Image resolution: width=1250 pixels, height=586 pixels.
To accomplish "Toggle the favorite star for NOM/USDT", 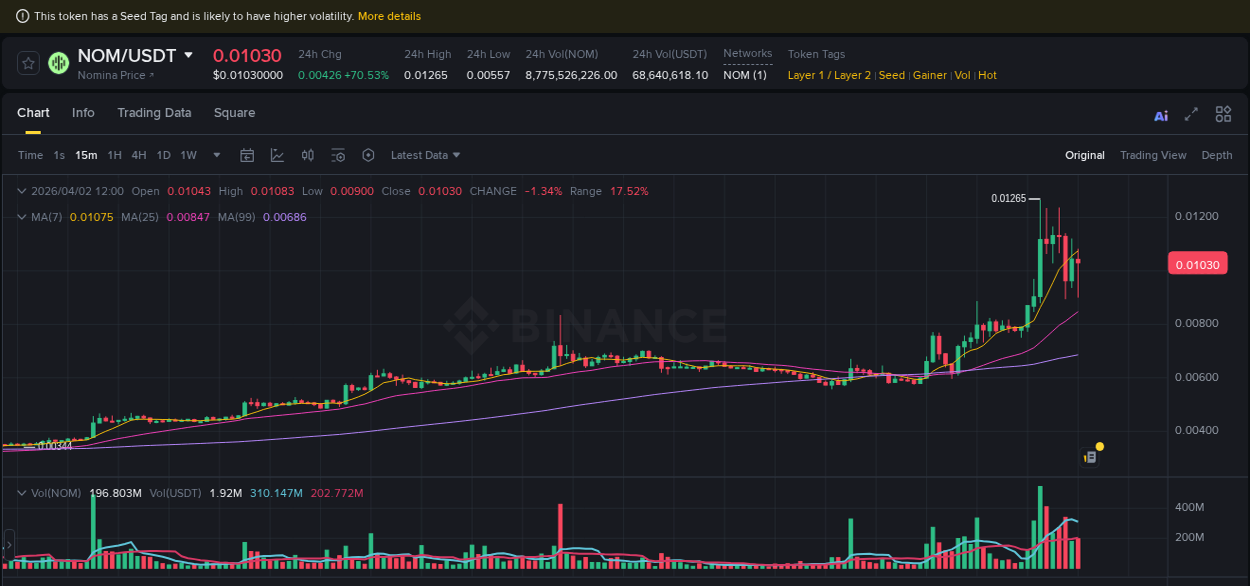I will [27, 63].
